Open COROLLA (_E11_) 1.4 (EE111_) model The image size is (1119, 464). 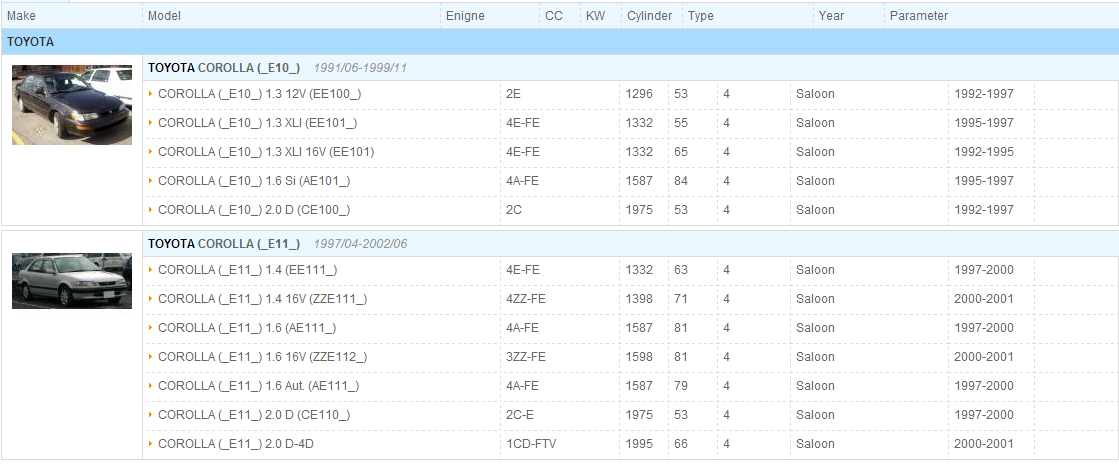pos(248,269)
